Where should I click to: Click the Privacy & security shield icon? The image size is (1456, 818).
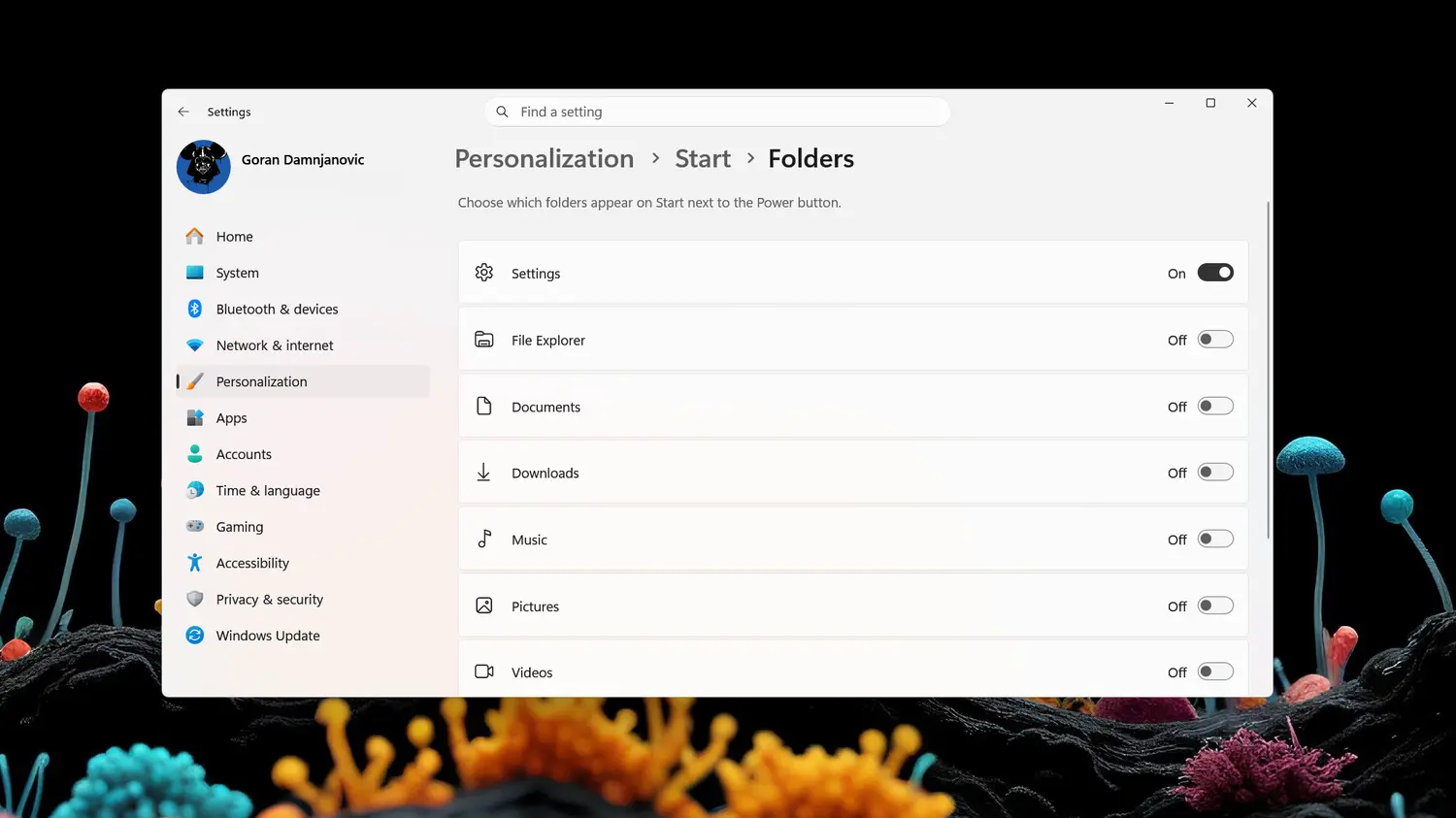pyautogui.click(x=195, y=599)
